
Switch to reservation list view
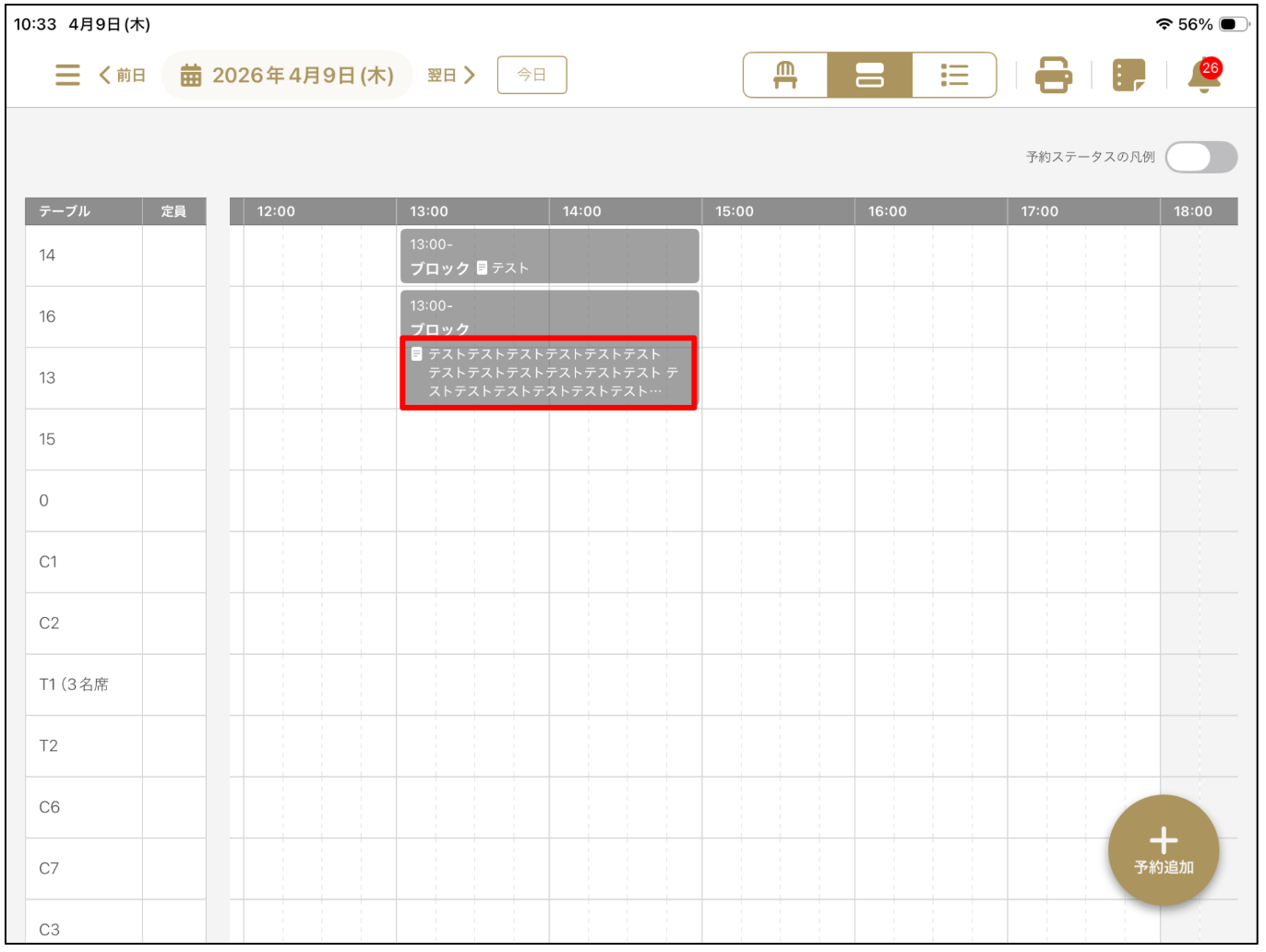point(954,75)
